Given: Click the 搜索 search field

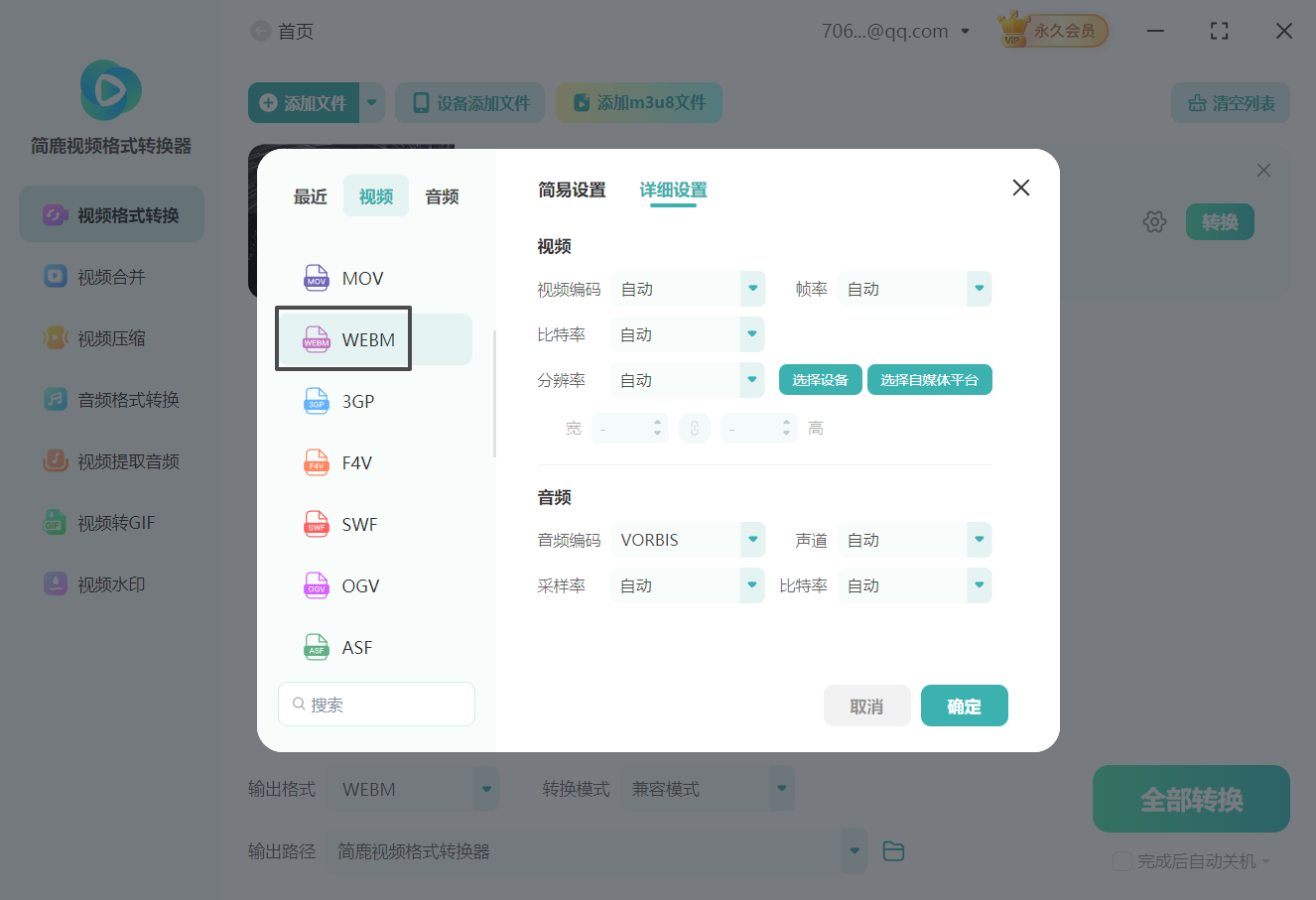Looking at the screenshot, I should [376, 704].
